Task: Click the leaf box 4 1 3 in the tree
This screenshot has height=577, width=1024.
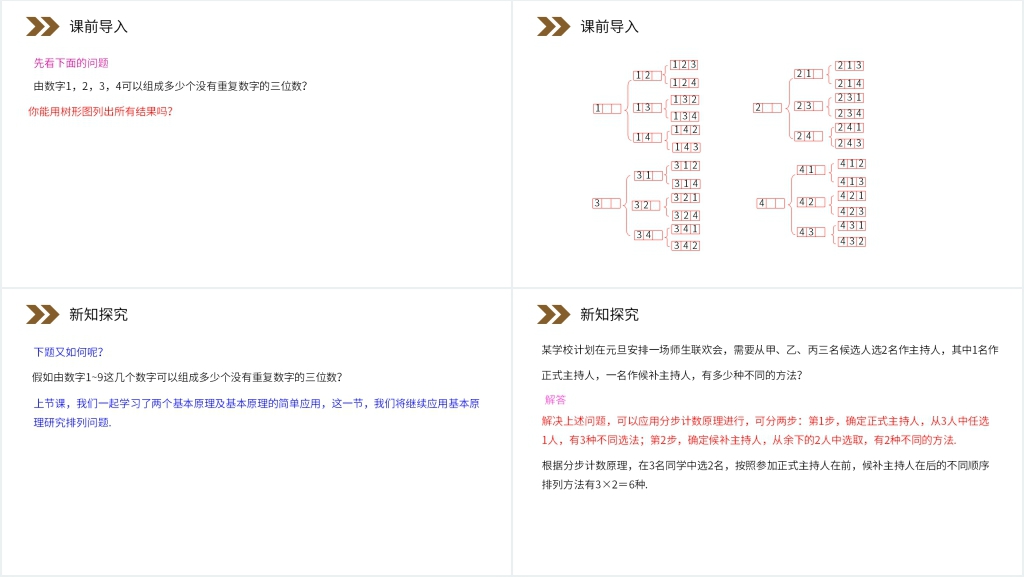Action: click(x=852, y=182)
